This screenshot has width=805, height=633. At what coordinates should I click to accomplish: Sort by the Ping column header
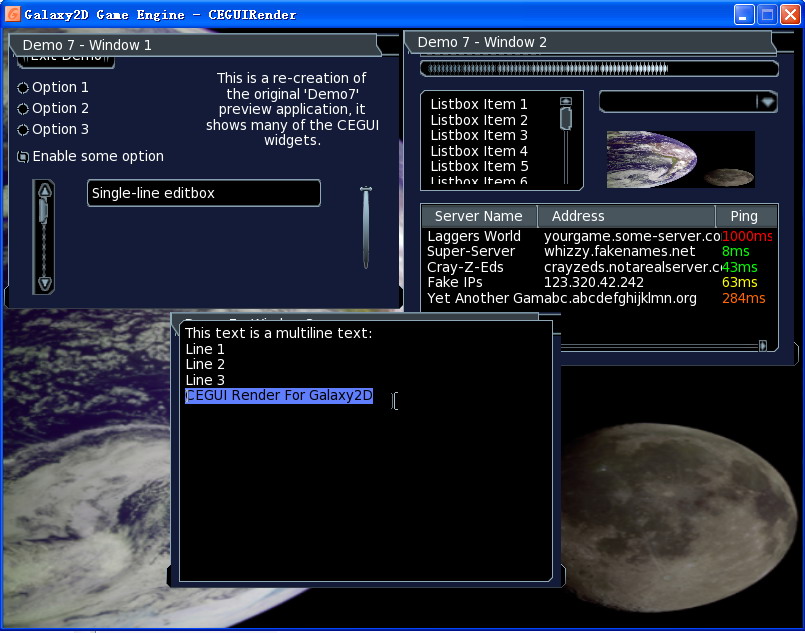coord(744,216)
